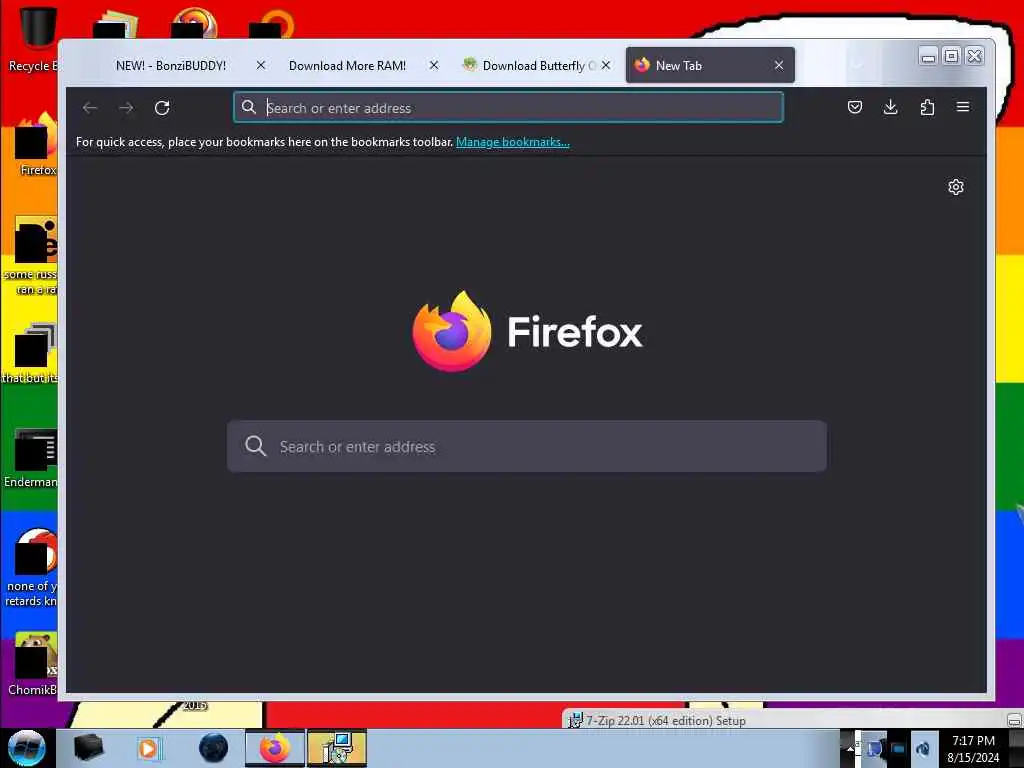Expand the list all tabs dropdown arrow

(857, 65)
